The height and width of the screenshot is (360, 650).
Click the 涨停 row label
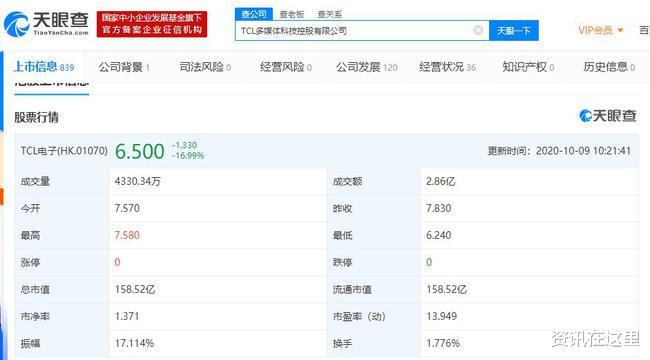coord(30,262)
